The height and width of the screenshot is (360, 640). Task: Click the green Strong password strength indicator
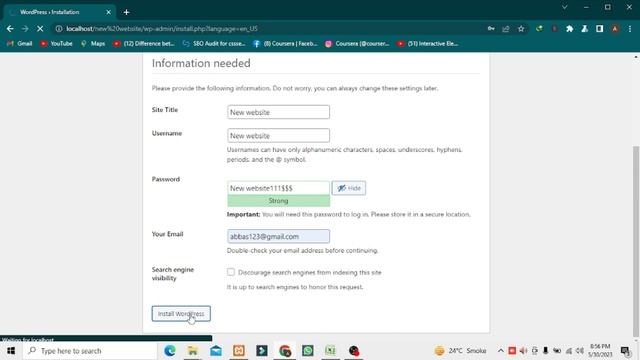(x=279, y=201)
